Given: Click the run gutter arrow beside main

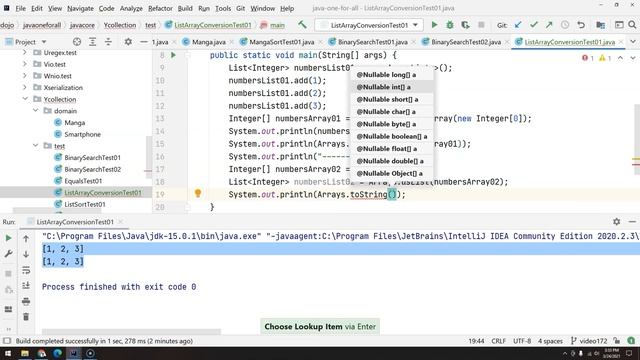Looking at the screenshot, I should 173,55.
